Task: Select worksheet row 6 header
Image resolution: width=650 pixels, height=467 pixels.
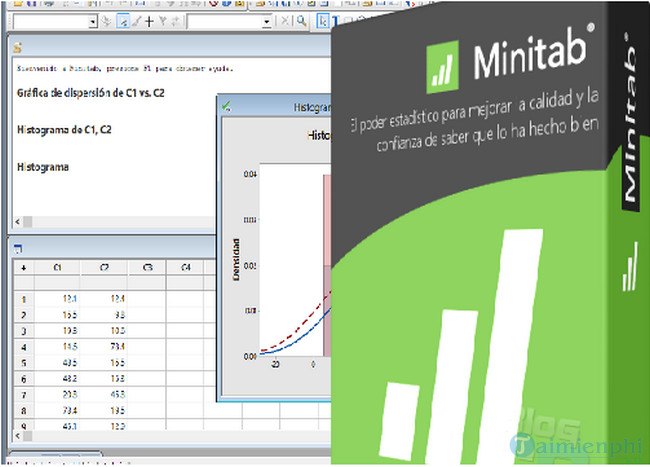Action: [x=24, y=379]
